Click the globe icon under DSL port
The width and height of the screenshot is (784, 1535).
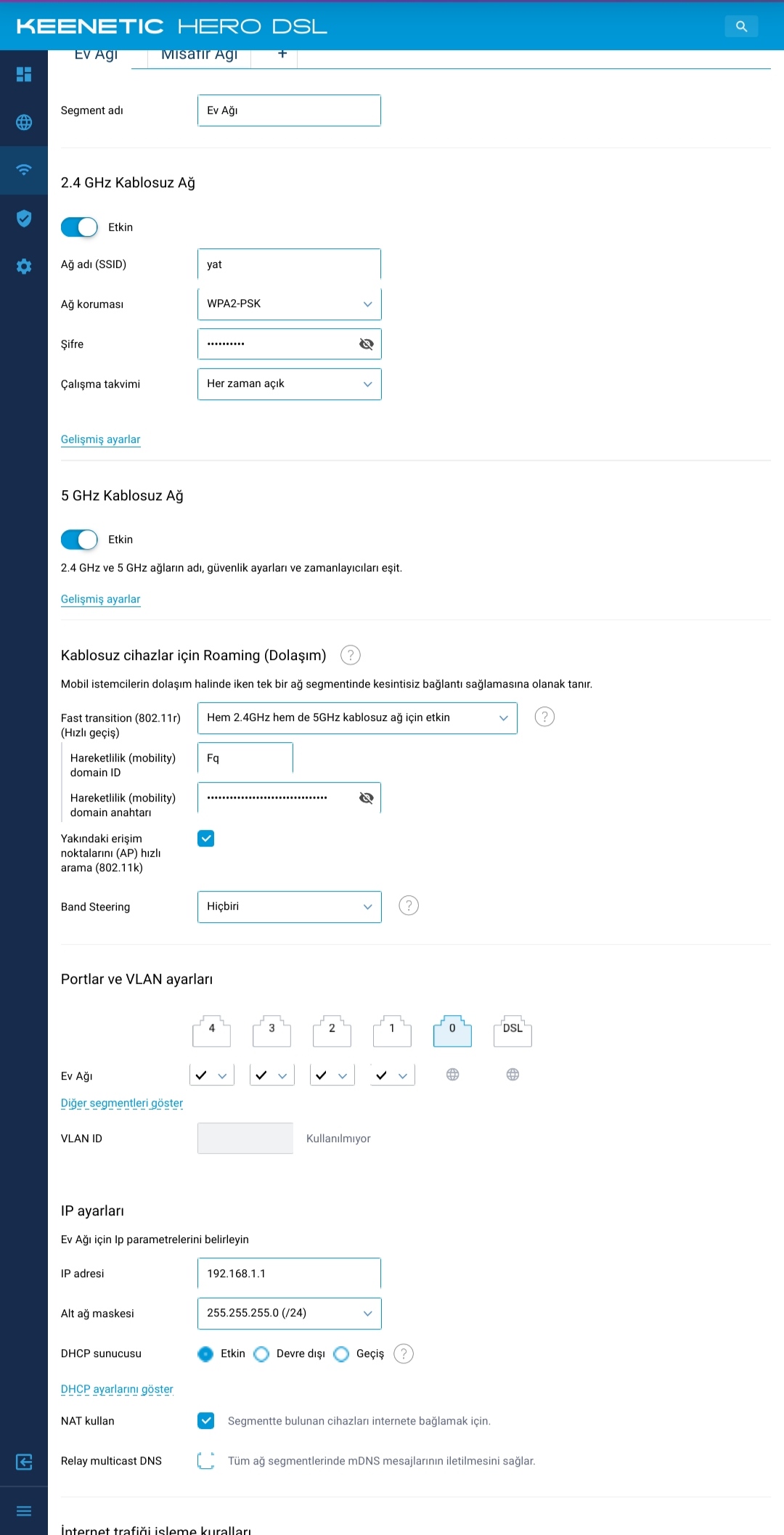[513, 1075]
